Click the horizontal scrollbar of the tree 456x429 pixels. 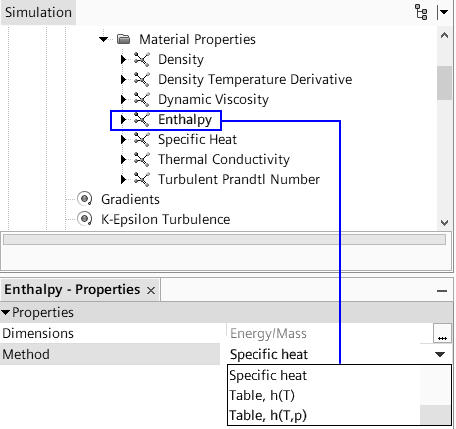(x=224, y=239)
